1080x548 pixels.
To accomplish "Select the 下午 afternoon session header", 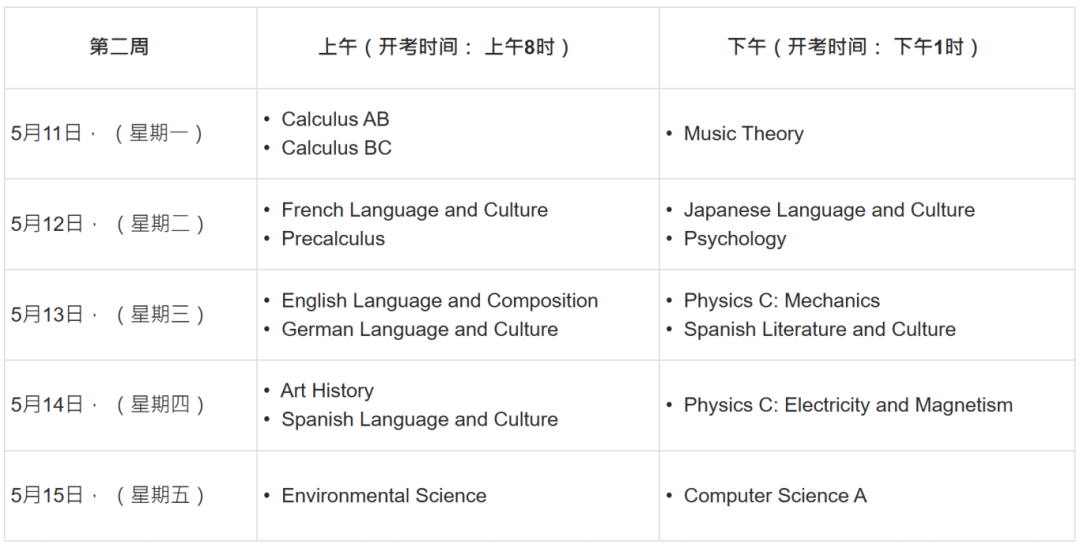I will 853,47.
